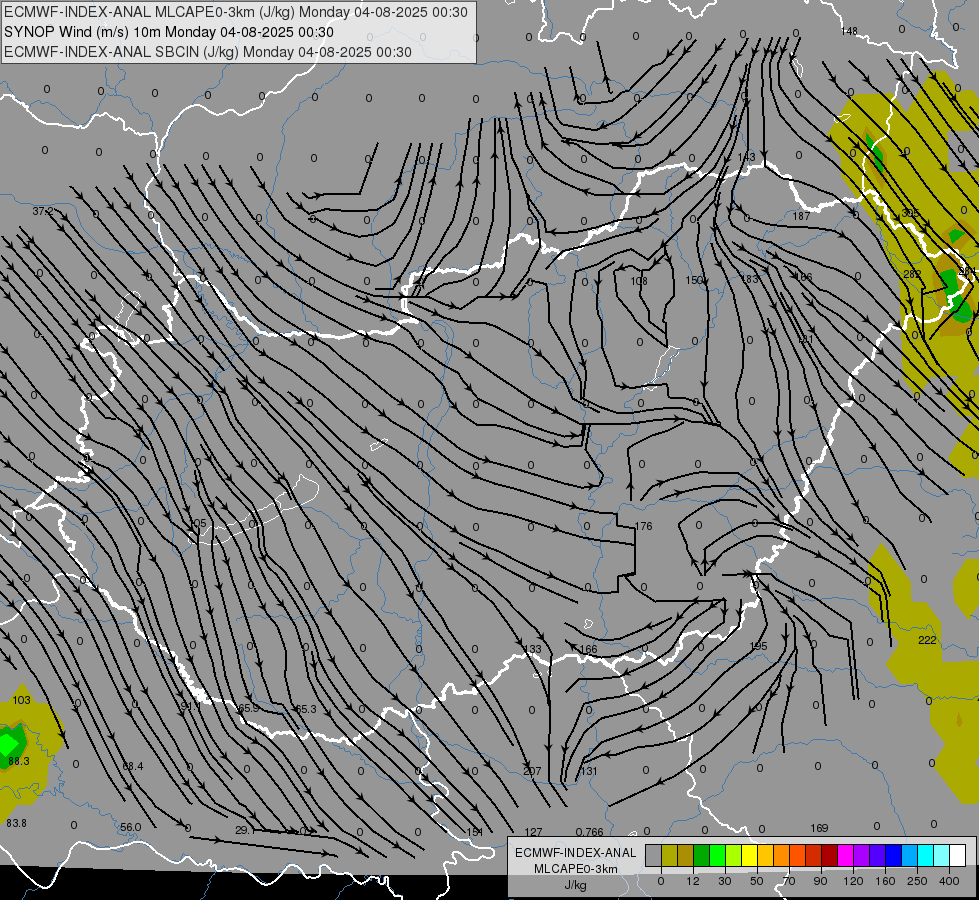Click the gray swatch in the legend
Image resolution: width=979 pixels, height=900 pixels.
pos(653,855)
